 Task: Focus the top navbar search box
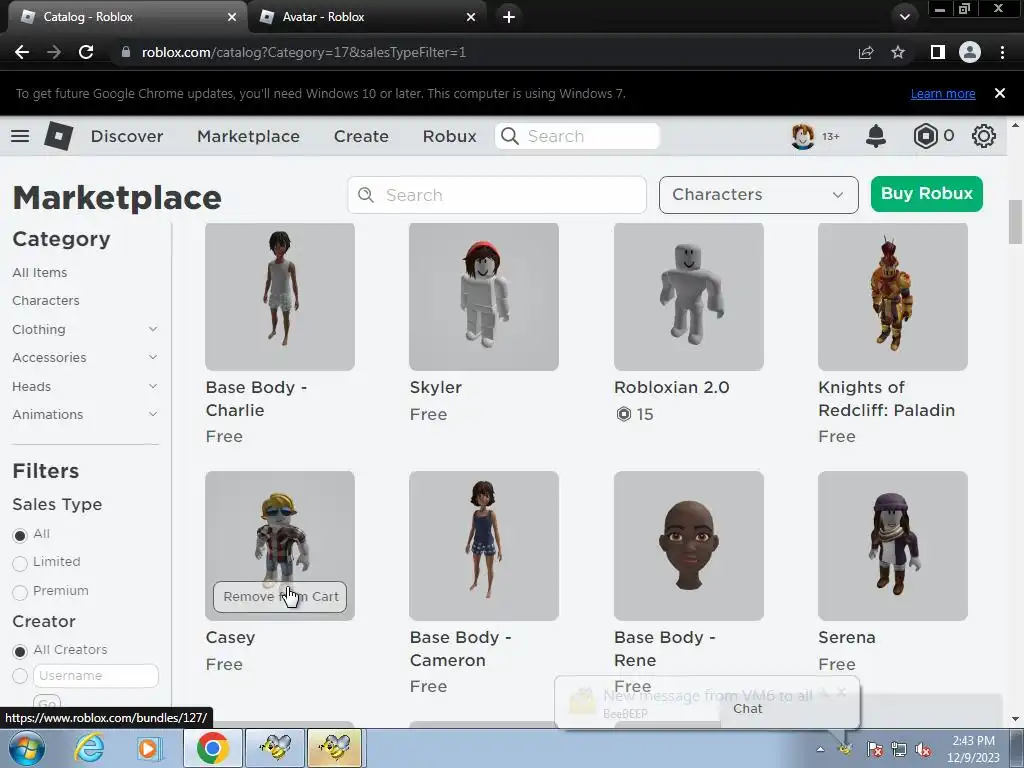pos(577,136)
